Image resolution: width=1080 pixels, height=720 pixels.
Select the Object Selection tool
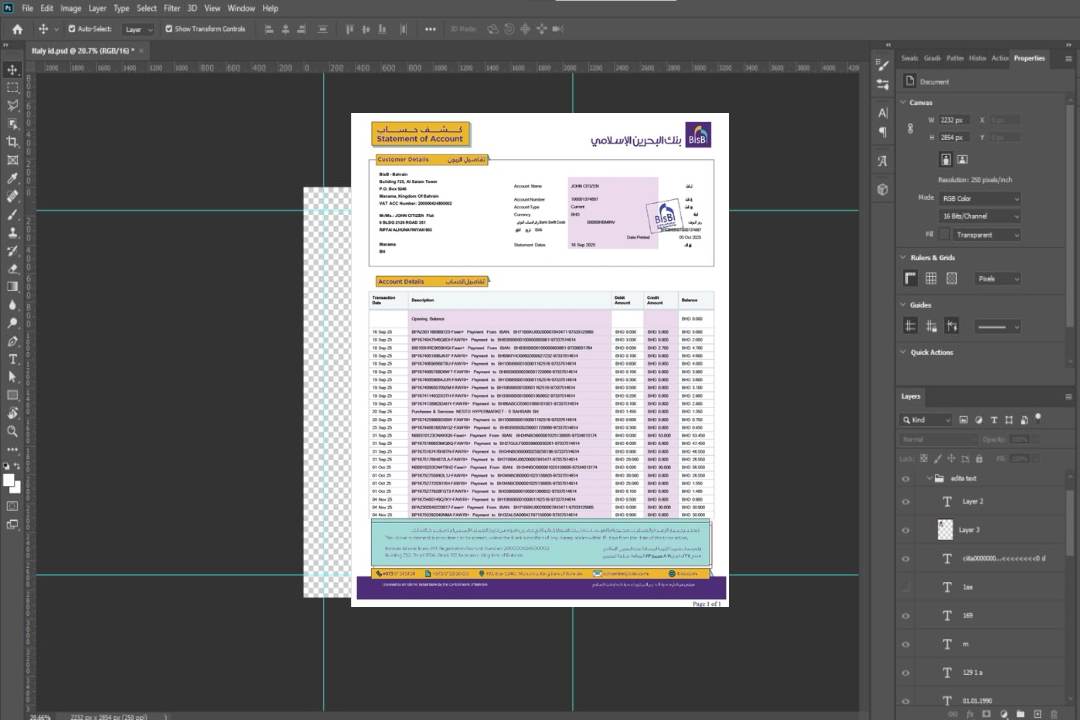12,123
